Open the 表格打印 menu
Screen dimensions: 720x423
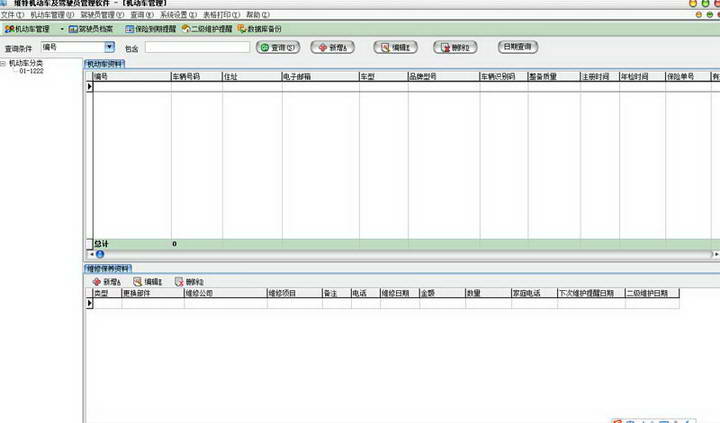221,15
